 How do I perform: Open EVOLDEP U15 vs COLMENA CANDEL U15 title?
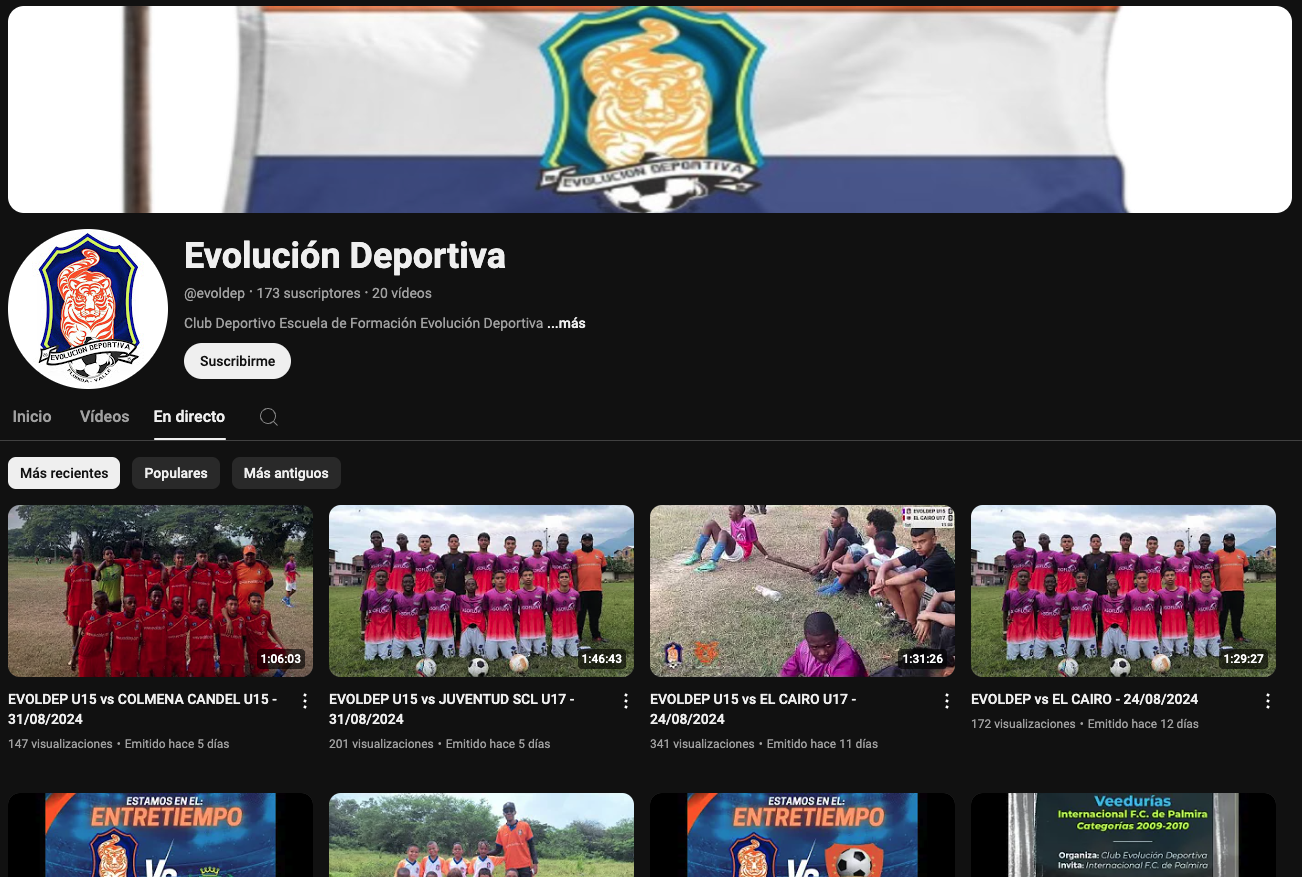coord(143,709)
